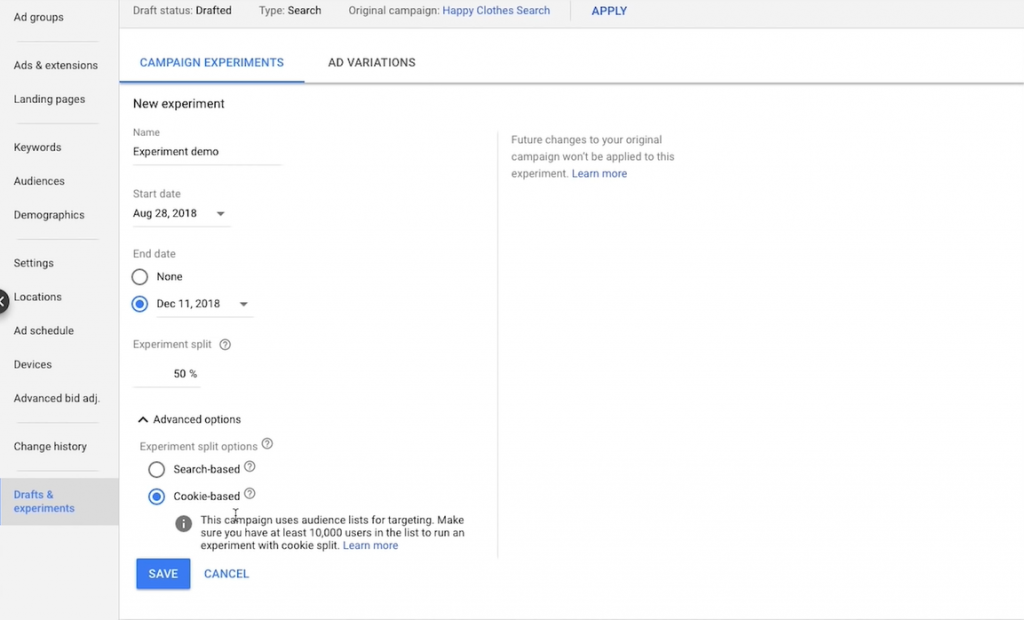
Task: Select the Dec 11, 2018 end date option
Action: (139, 303)
